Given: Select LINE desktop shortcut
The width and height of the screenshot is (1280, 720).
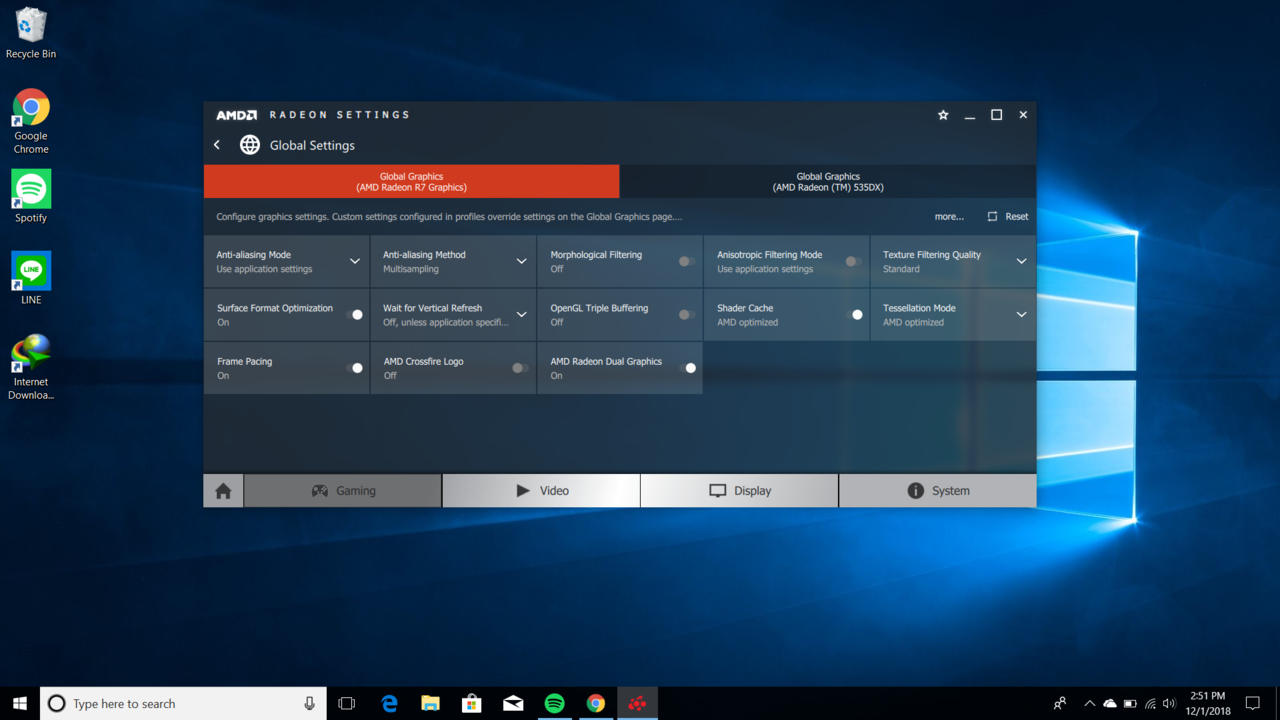Looking at the screenshot, I should pos(31,278).
